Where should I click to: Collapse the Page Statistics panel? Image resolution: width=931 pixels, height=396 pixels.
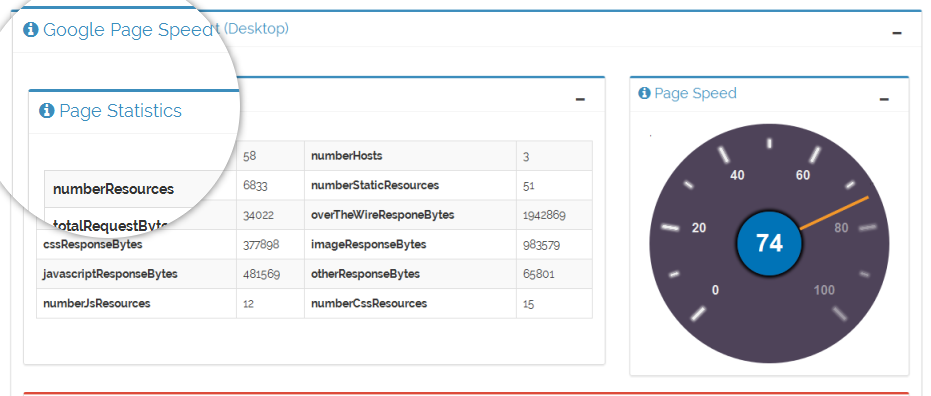[580, 99]
